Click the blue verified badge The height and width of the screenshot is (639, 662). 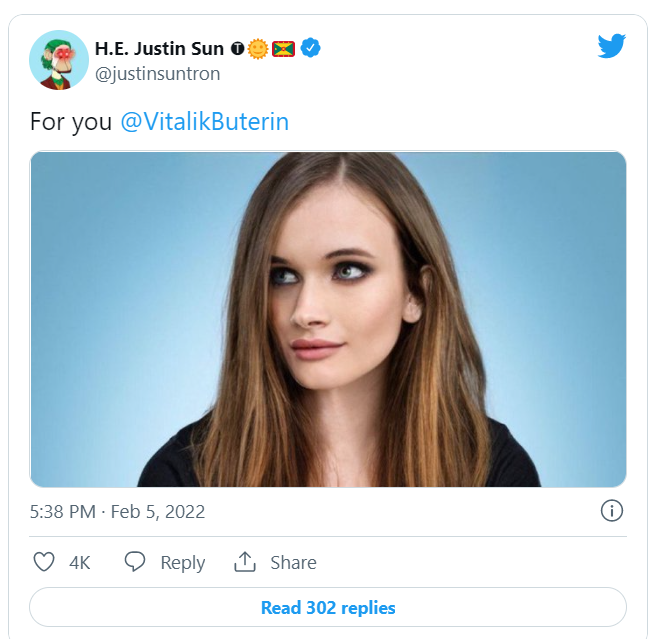pyautogui.click(x=311, y=48)
